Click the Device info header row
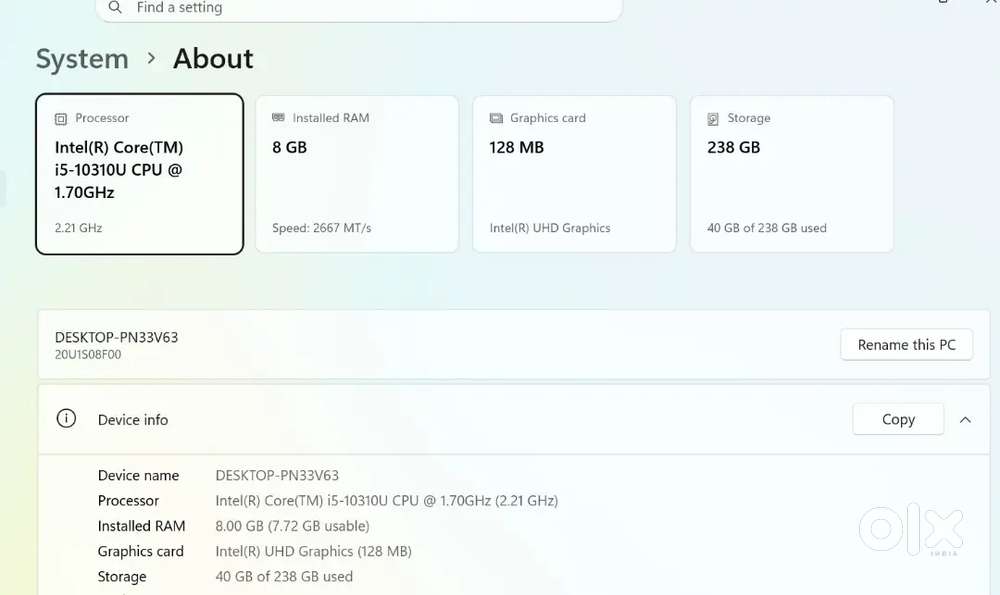The height and width of the screenshot is (595, 1000). coord(514,419)
